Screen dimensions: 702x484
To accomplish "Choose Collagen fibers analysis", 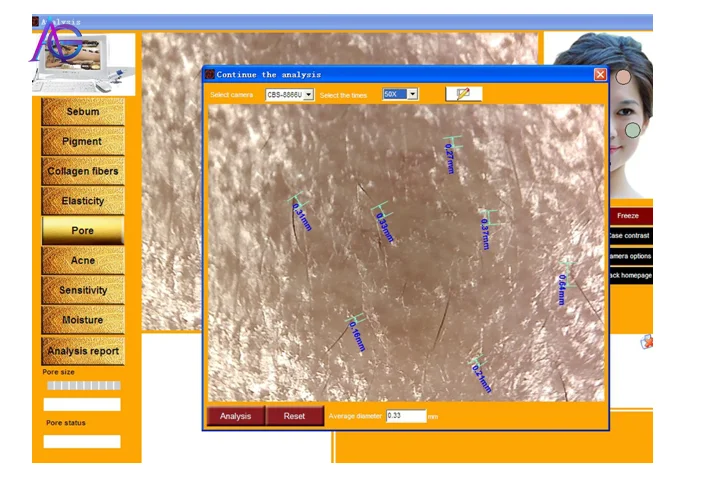I will [83, 171].
